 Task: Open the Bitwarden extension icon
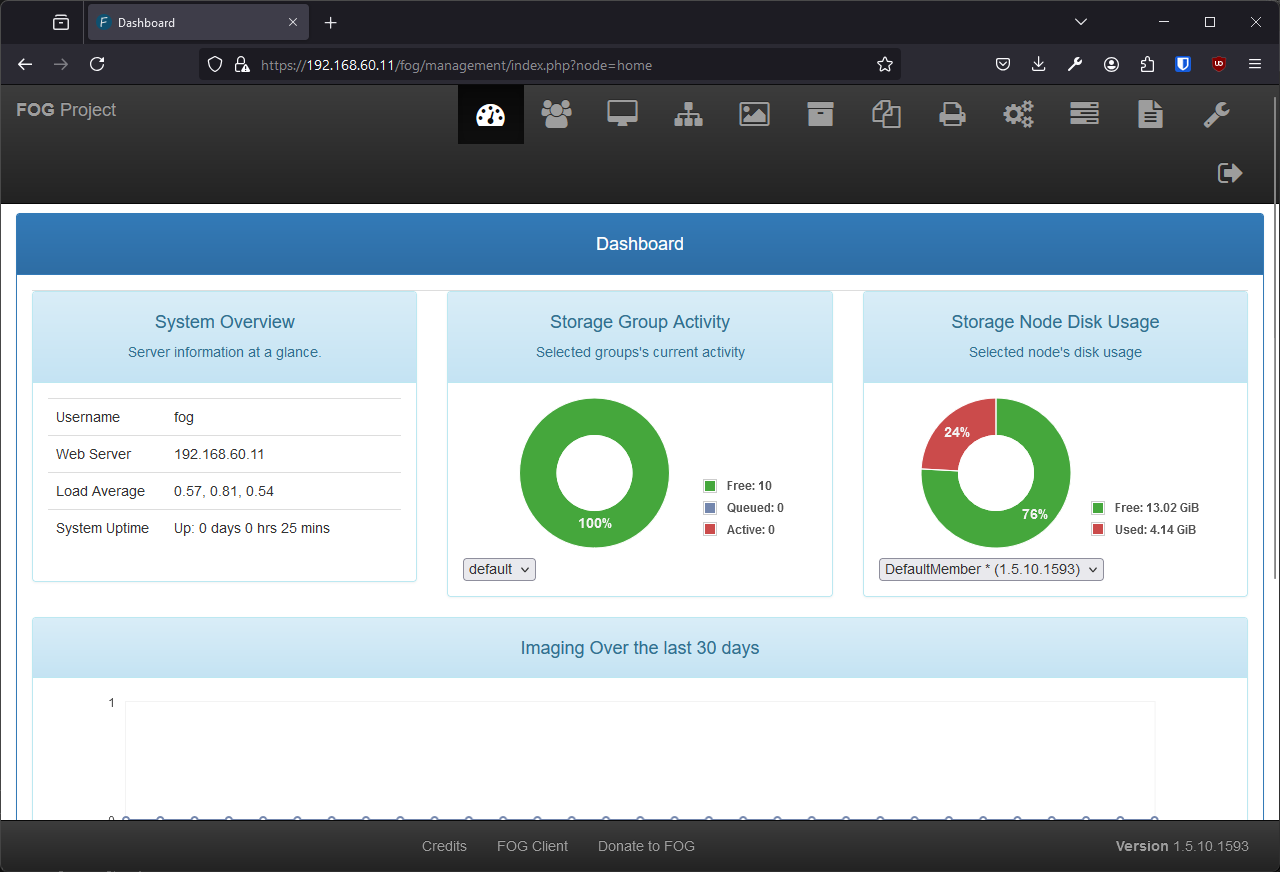tap(1183, 64)
